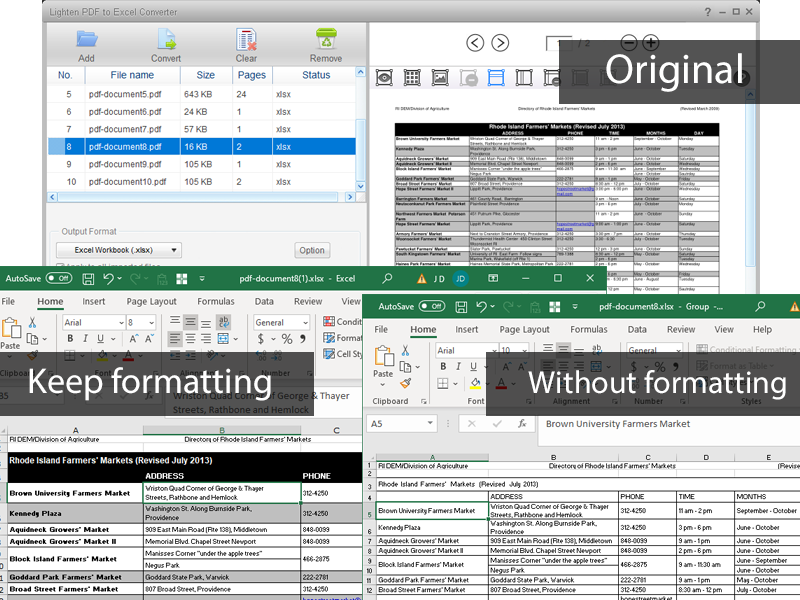Click Cut scissors in the pdf-document8(1).xlsx ribbon
The image size is (800, 600).
pos(33,322)
